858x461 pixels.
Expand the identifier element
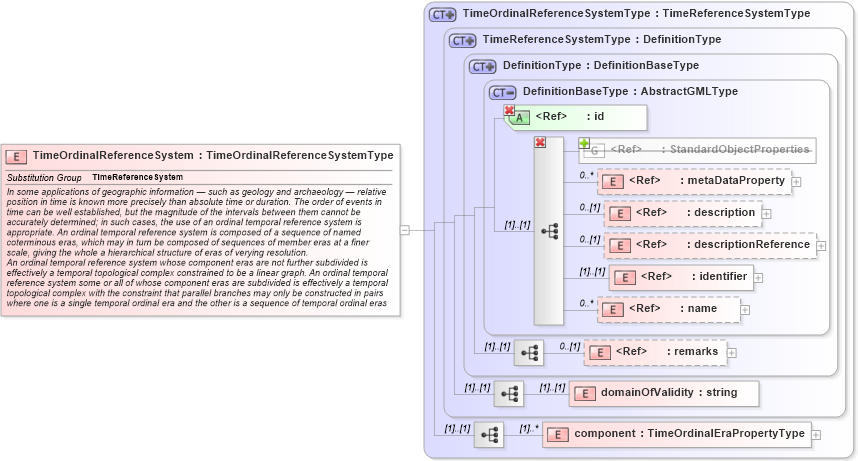758,278
